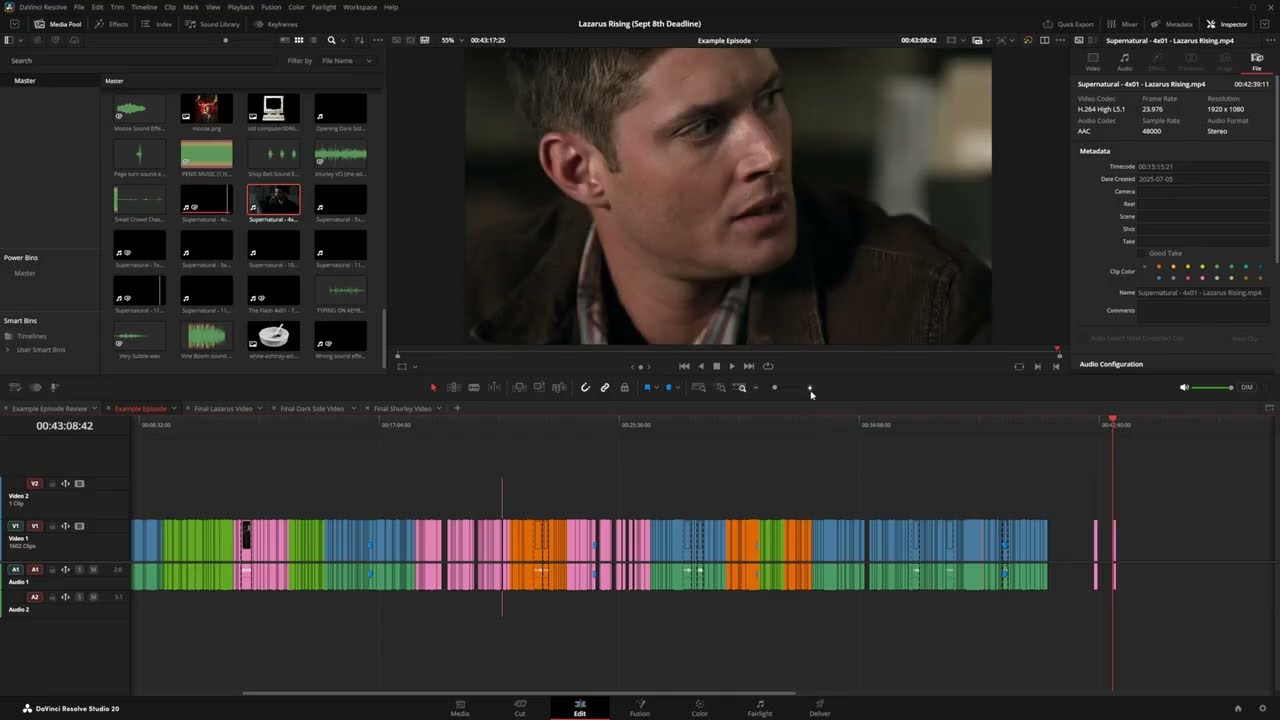The width and height of the screenshot is (1280, 720).
Task: Lock the Video 2 track
Action: click(x=52, y=484)
